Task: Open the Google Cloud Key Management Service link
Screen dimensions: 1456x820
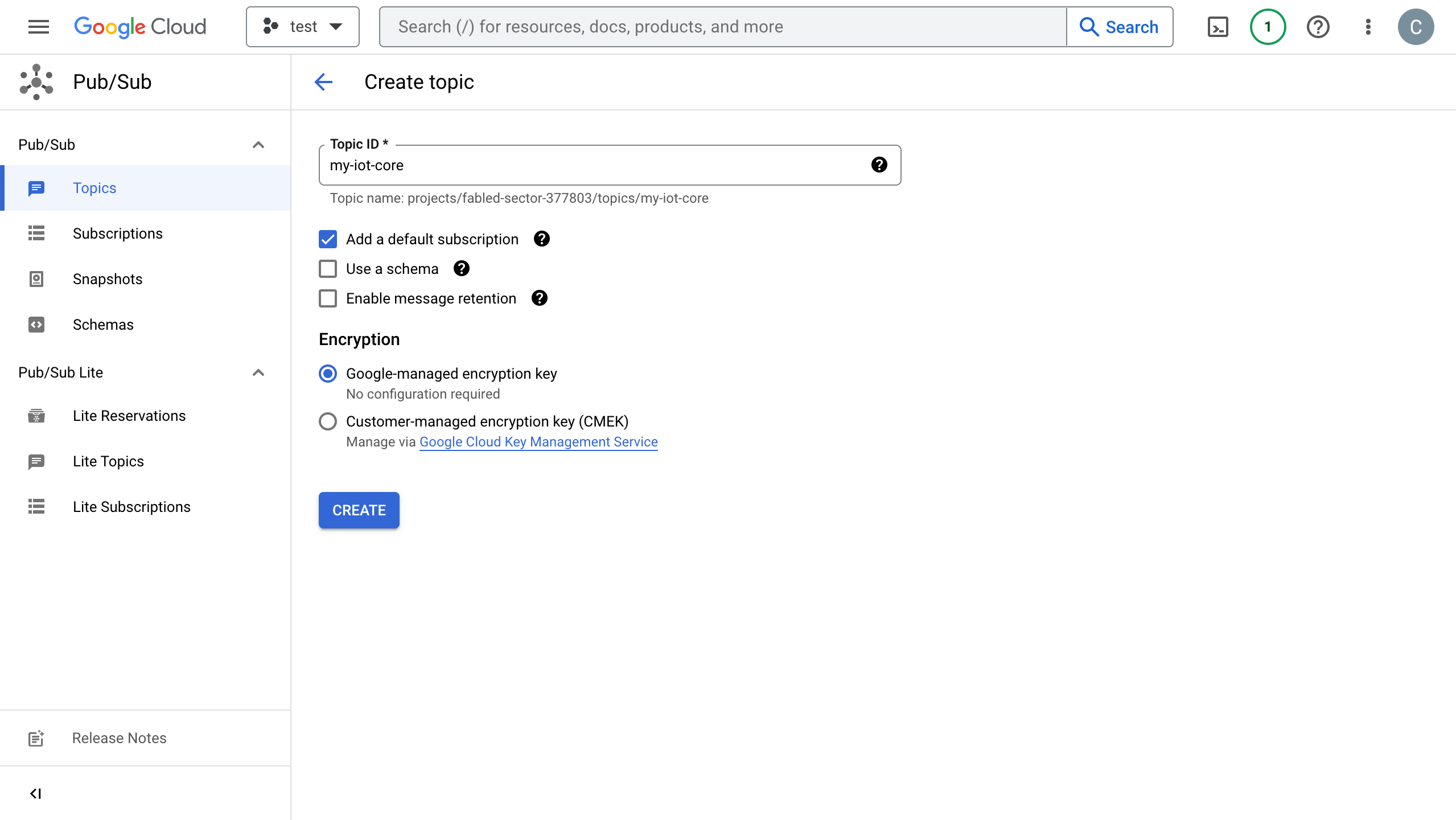Action: tap(538, 441)
